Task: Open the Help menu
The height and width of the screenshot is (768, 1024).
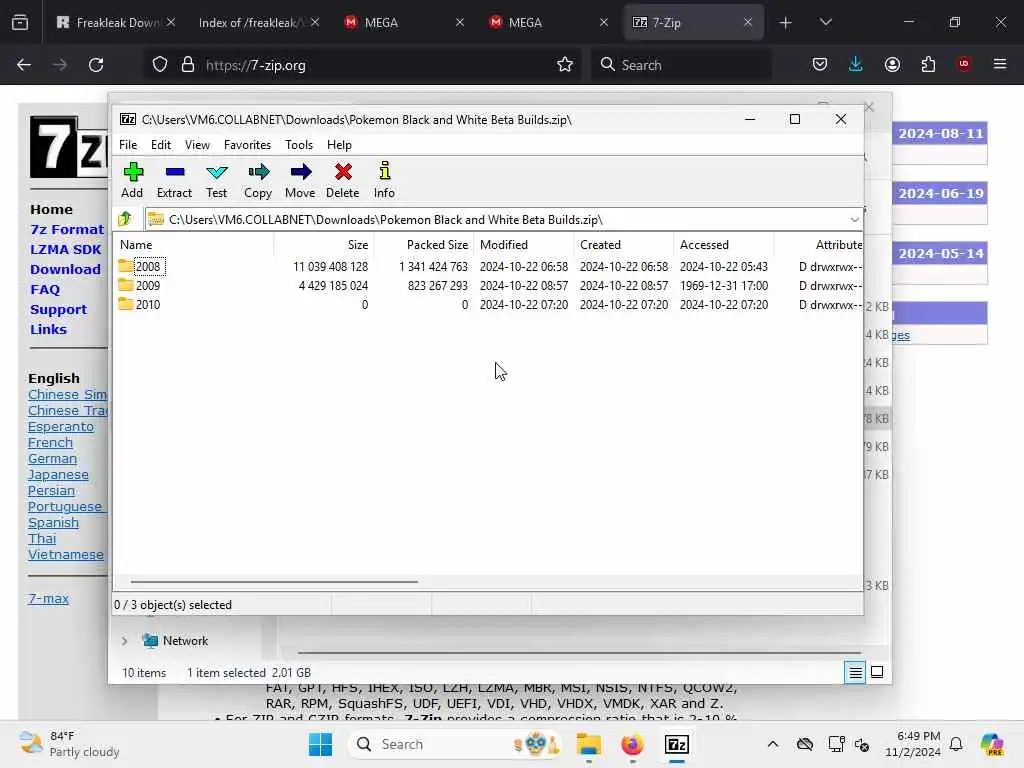Action: (x=339, y=145)
